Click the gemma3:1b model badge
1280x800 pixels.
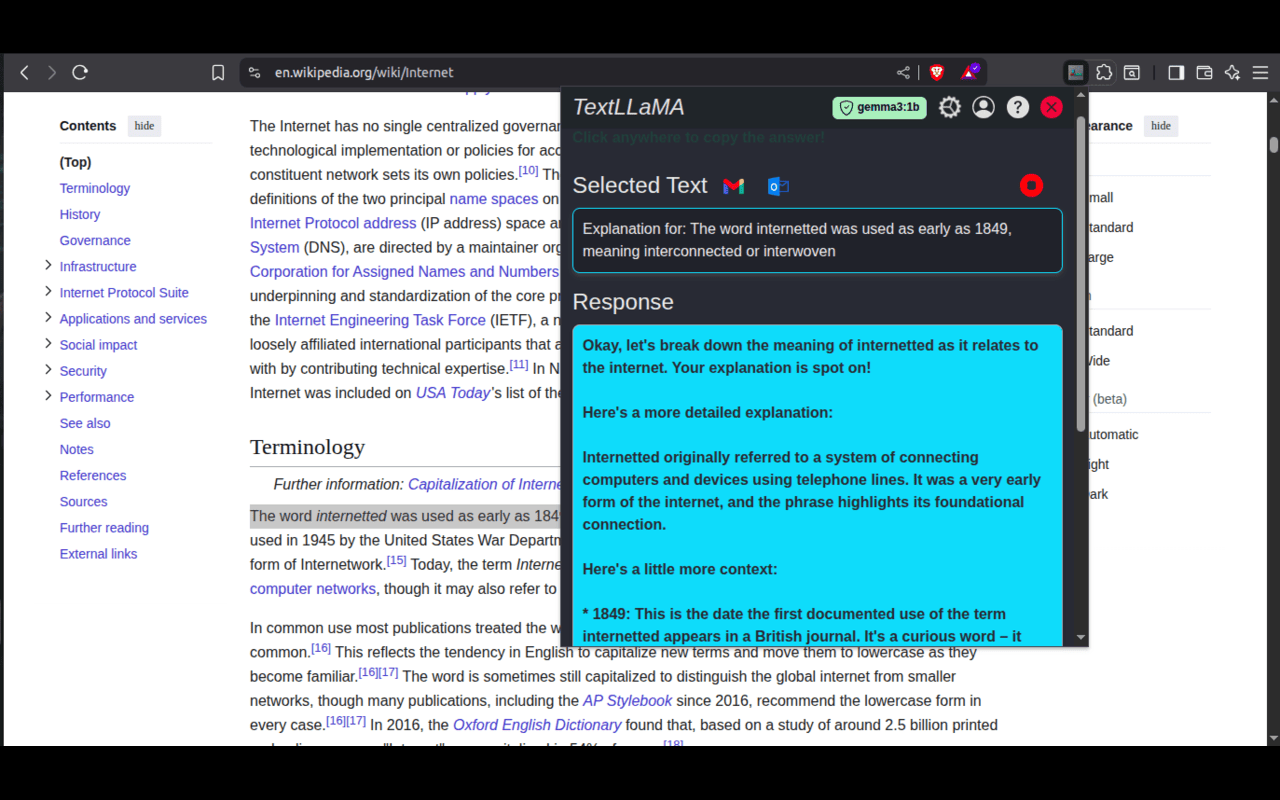pyautogui.click(x=879, y=107)
